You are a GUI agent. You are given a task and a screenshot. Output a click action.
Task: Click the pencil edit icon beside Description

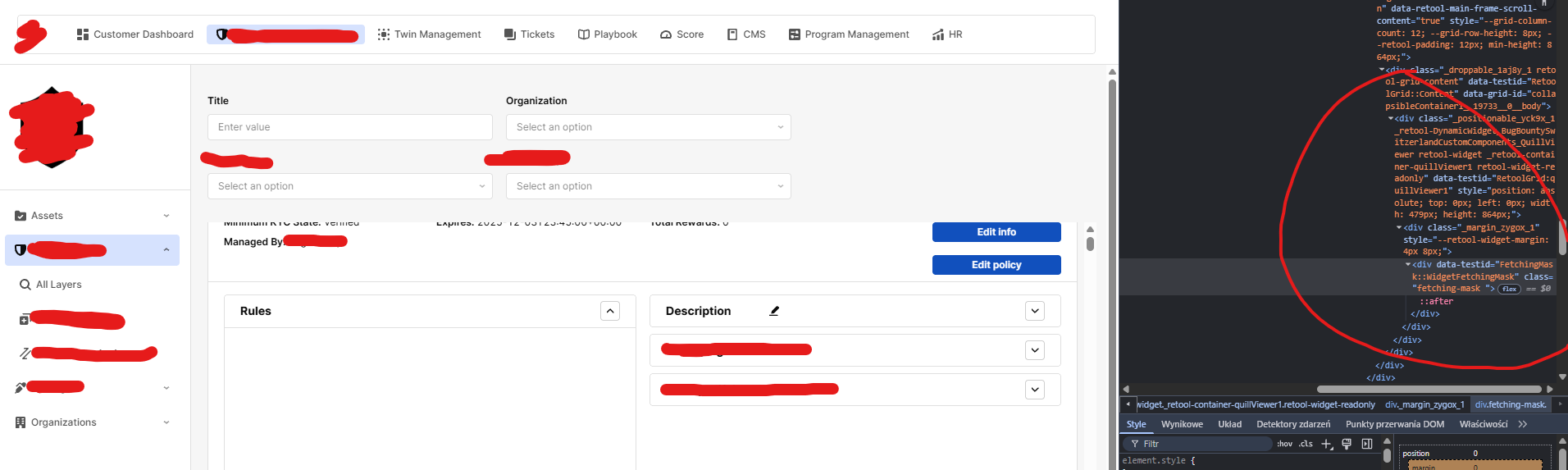[x=774, y=311]
